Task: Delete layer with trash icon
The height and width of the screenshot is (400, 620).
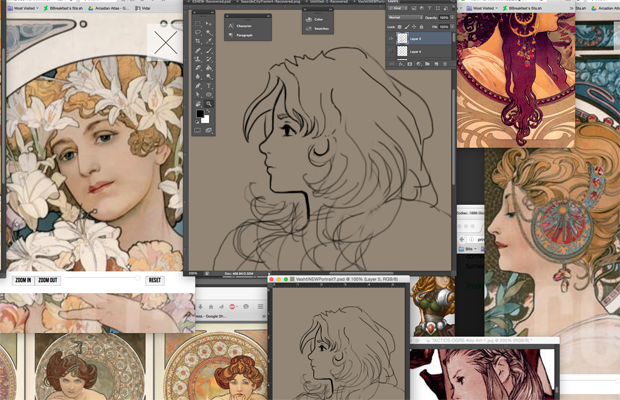Action: coord(445,64)
